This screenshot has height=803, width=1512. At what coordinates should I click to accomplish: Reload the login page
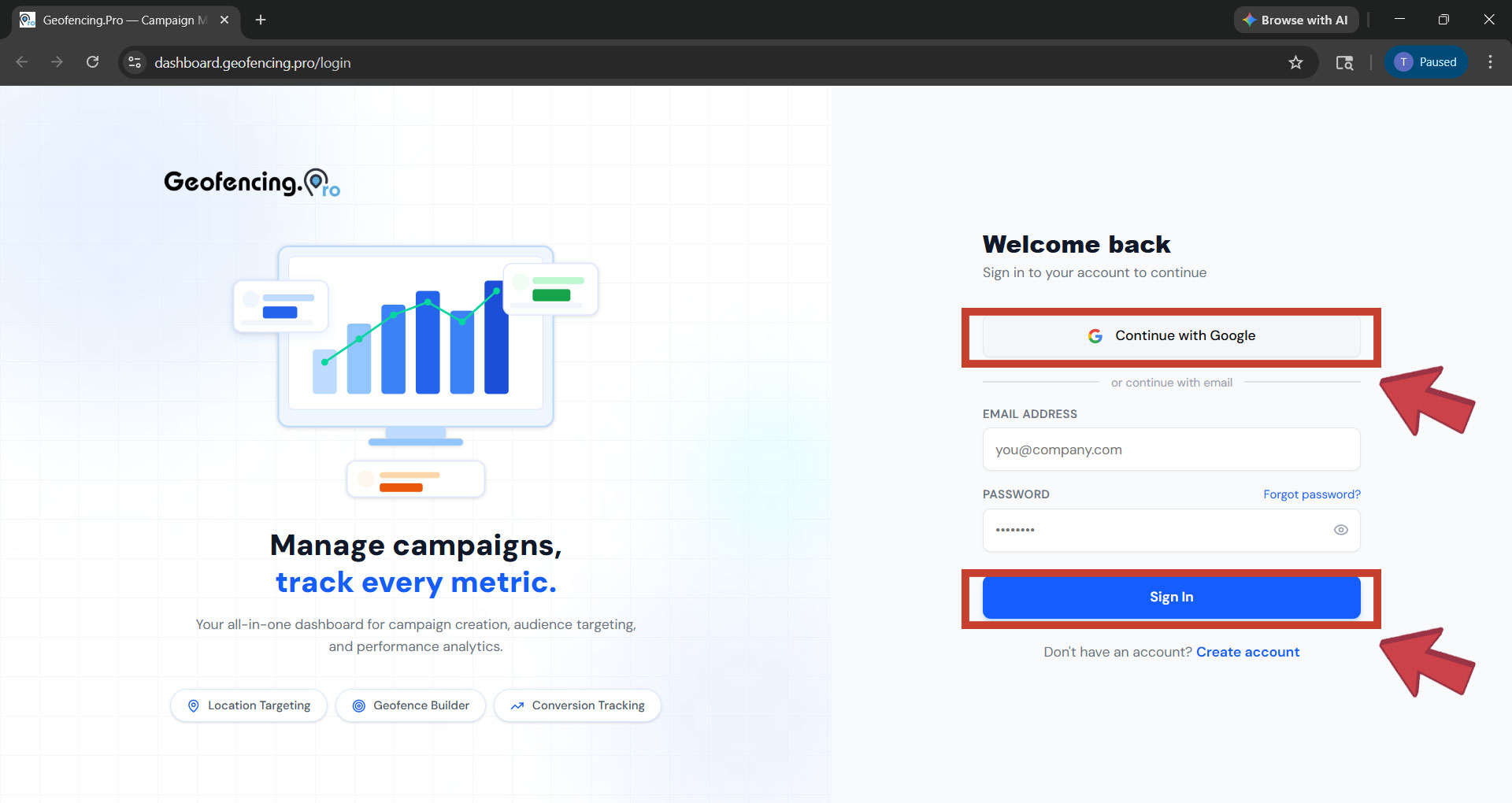tap(92, 61)
